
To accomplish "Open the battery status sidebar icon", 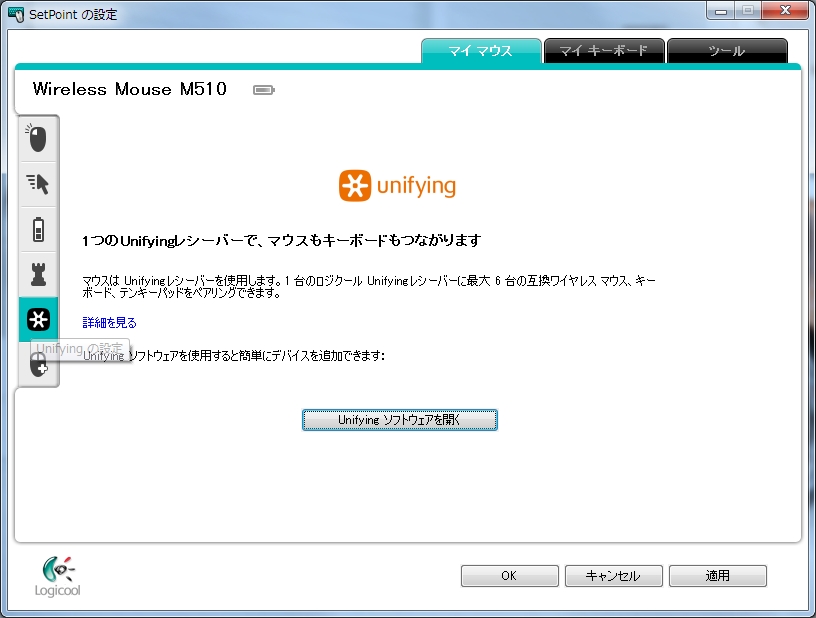I will [38, 229].
